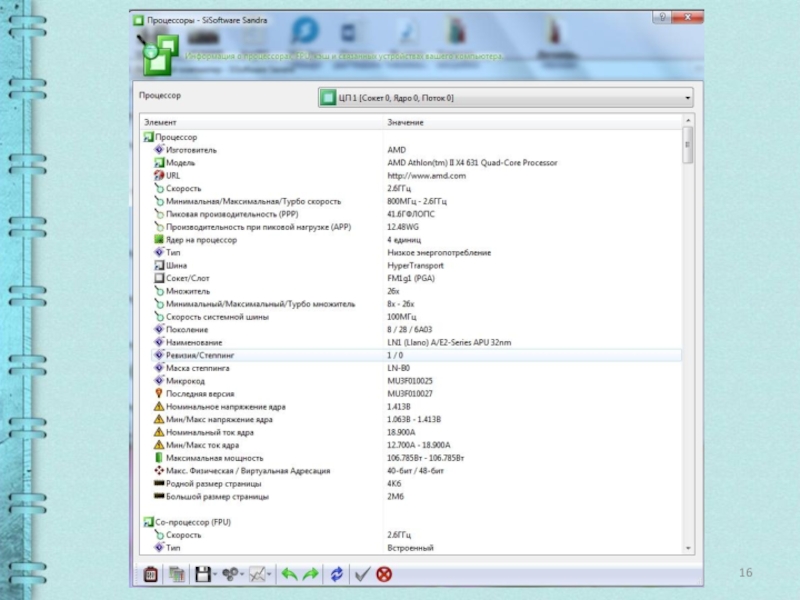Image resolution: width=800 pixels, height=600 pixels.
Task: Click the Элемент column header
Action: (262, 122)
